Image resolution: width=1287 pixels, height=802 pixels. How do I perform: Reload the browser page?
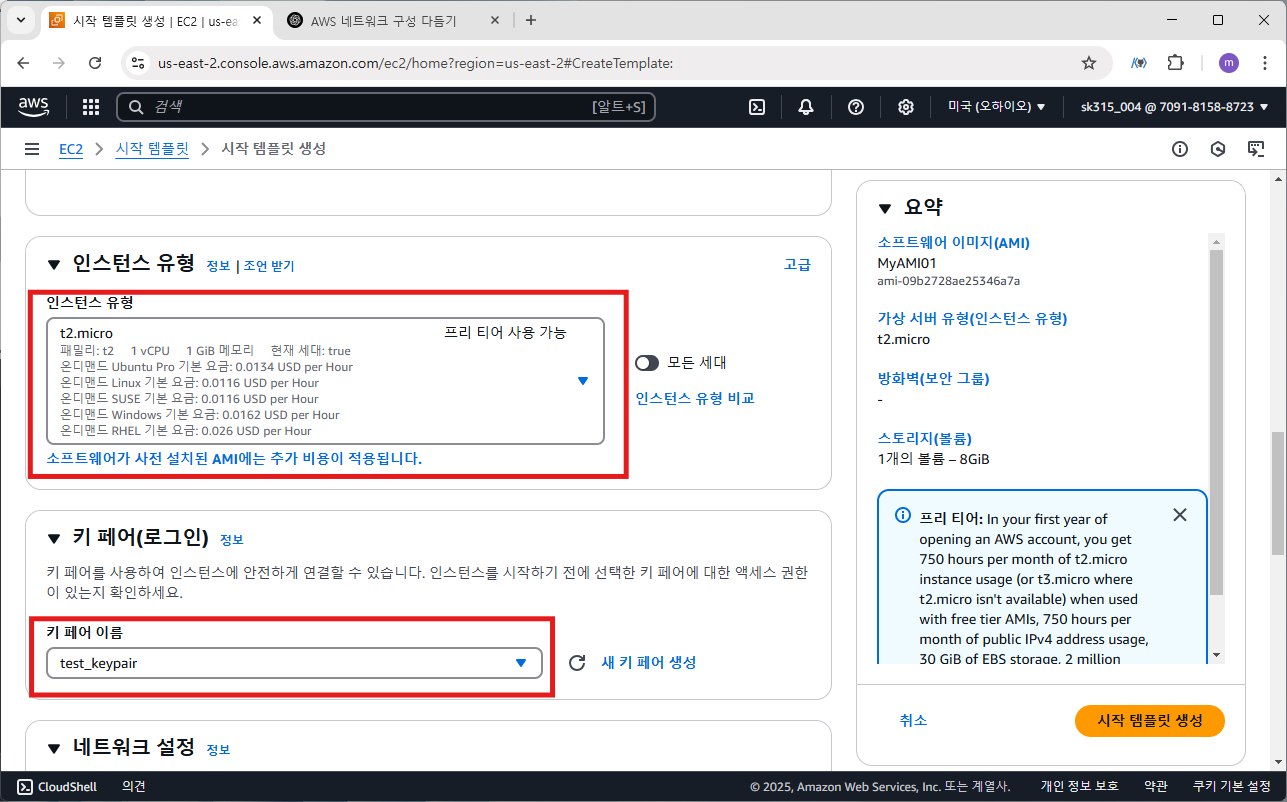point(95,63)
